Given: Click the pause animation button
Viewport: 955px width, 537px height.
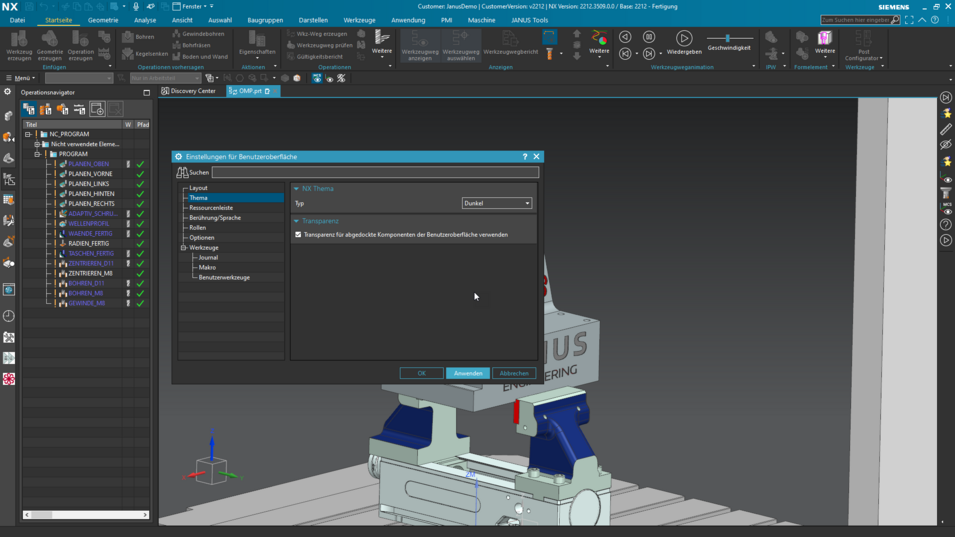Looking at the screenshot, I should pos(649,37).
